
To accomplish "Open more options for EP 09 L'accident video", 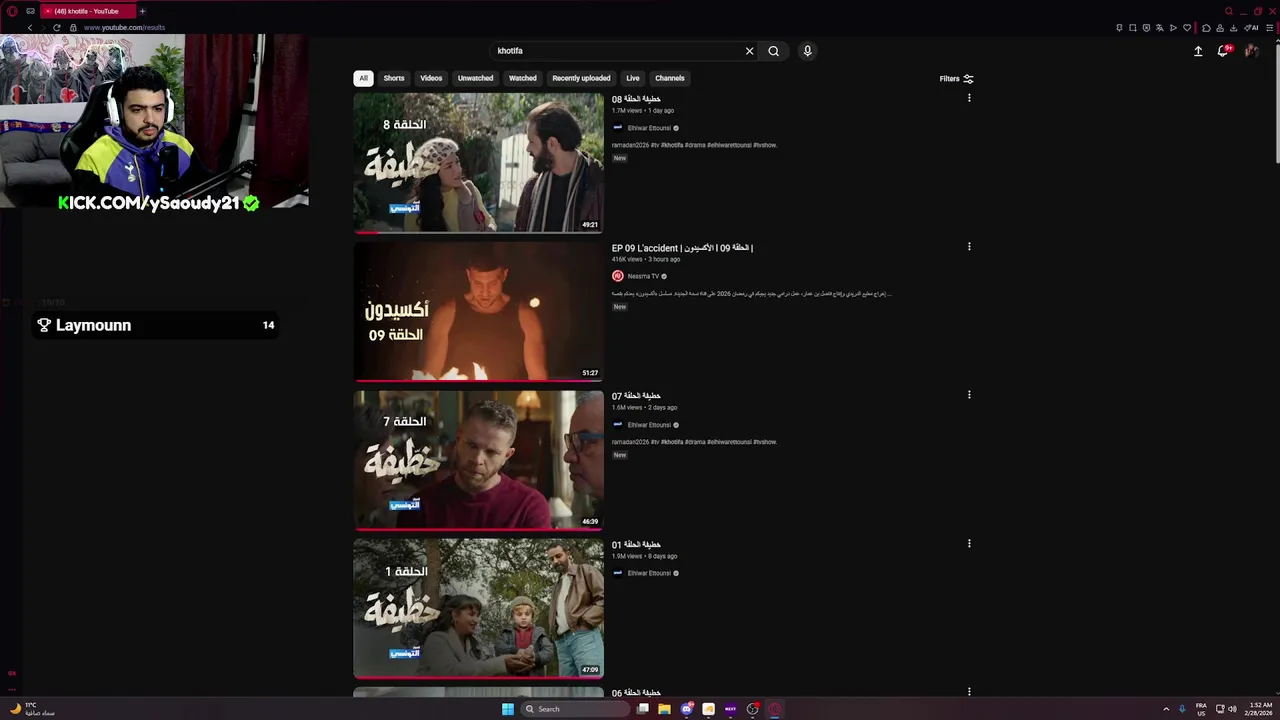I will [x=969, y=246].
